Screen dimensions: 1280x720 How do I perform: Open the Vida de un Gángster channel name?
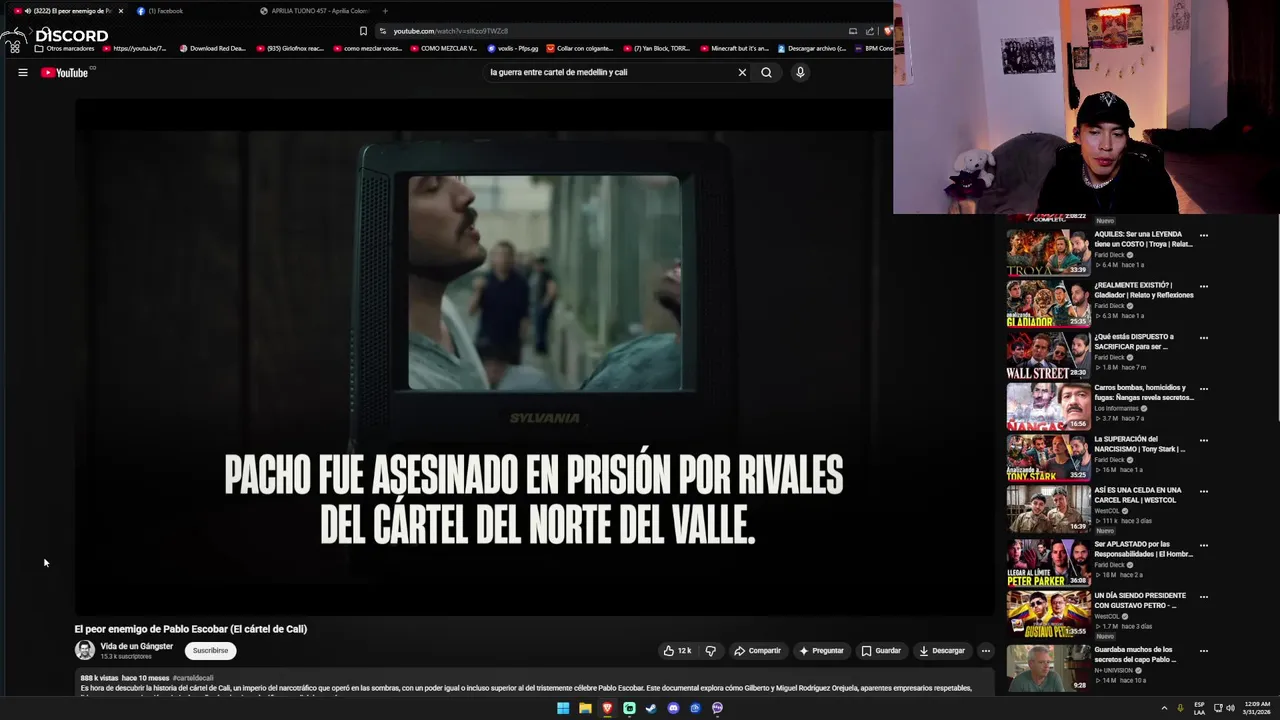pos(137,646)
